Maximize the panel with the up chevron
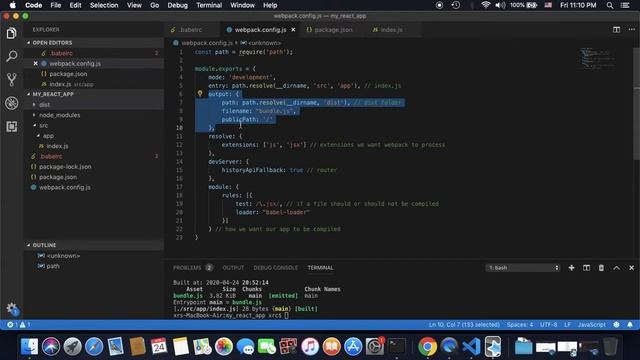 [x=616, y=268]
